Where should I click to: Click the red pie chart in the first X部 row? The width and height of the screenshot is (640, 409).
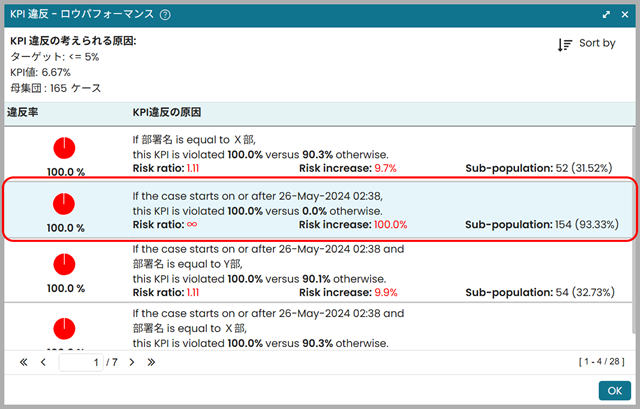click(65, 148)
